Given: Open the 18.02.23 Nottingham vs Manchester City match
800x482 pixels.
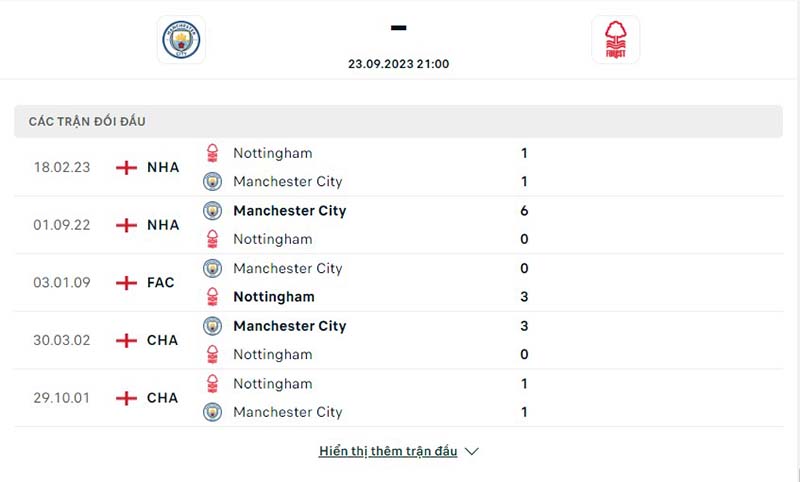Looking at the screenshot, I should pyautogui.click(x=398, y=167).
